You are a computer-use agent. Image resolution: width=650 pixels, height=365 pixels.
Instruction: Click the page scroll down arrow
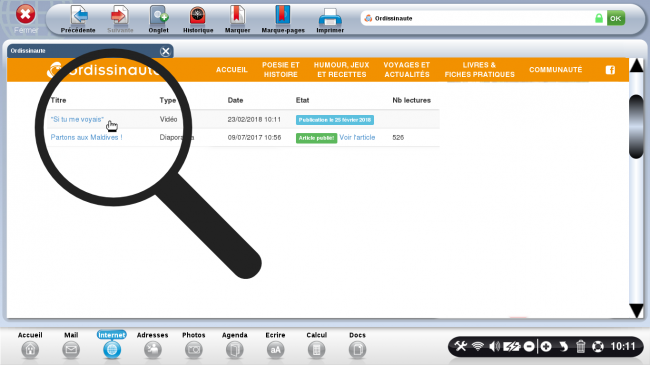tap(636, 310)
